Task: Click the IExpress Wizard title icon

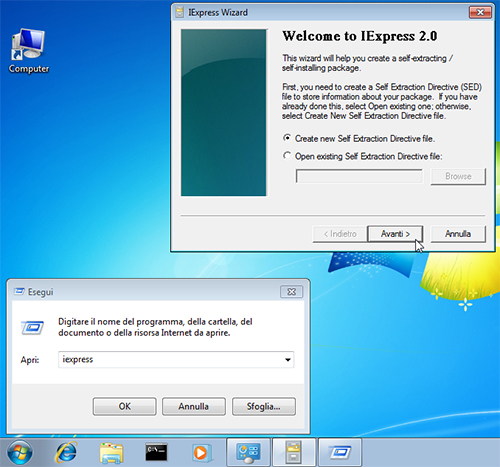Action: click(180, 12)
